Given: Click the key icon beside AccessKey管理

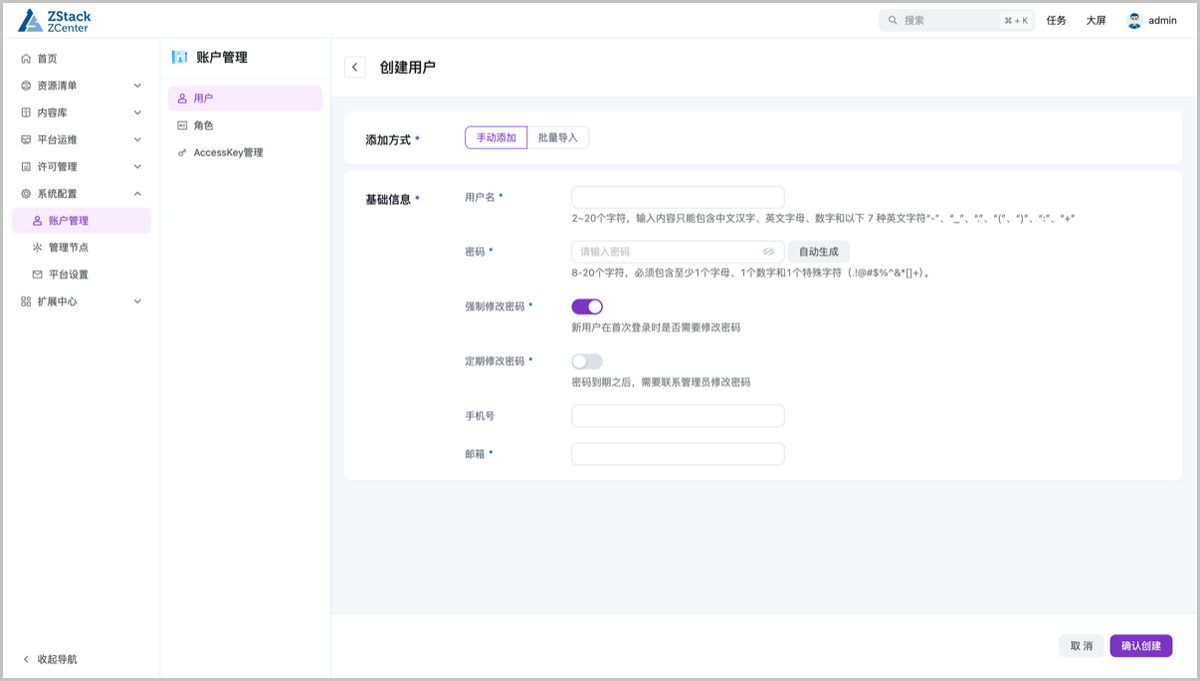Looking at the screenshot, I should tap(182, 153).
